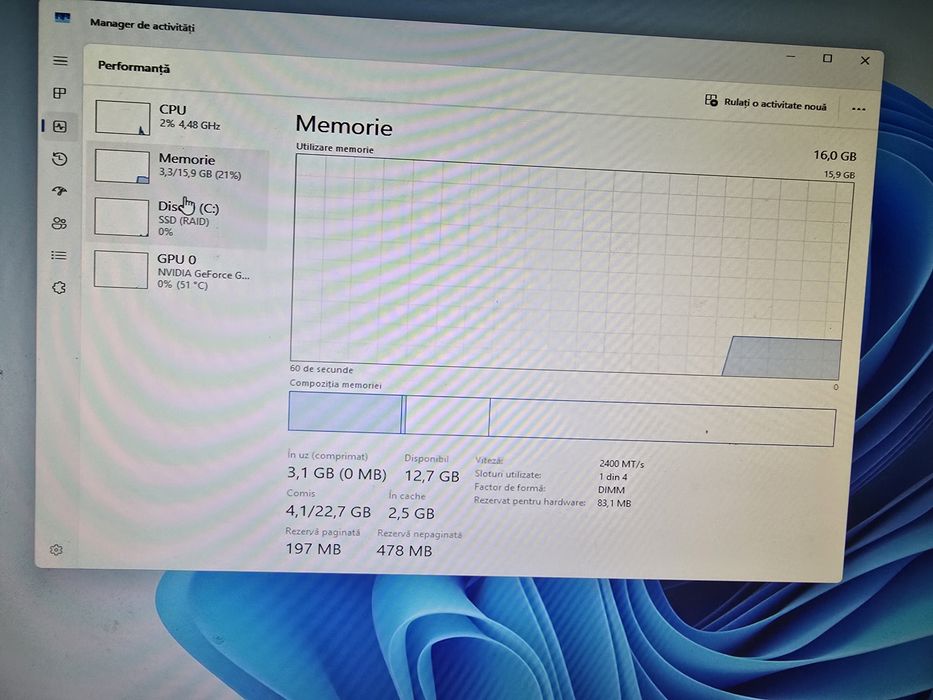This screenshot has height=700, width=933.
Task: Click the run new task icon
Action: coord(711,100)
